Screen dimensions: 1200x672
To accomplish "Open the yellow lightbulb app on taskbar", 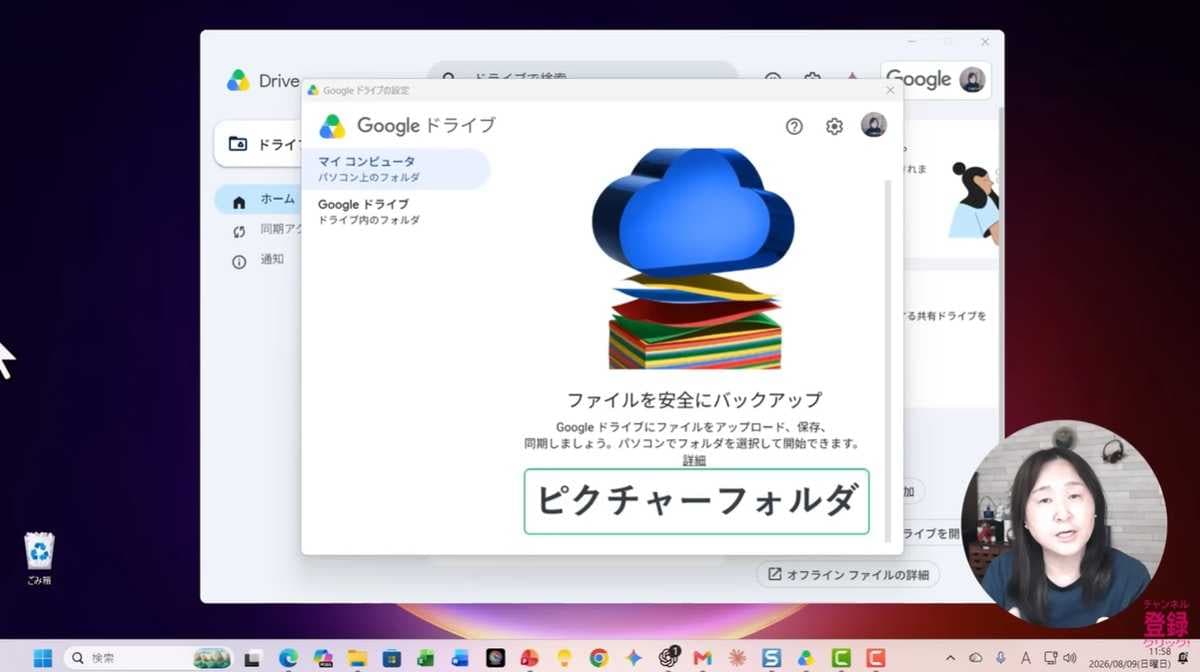I will [x=564, y=658].
